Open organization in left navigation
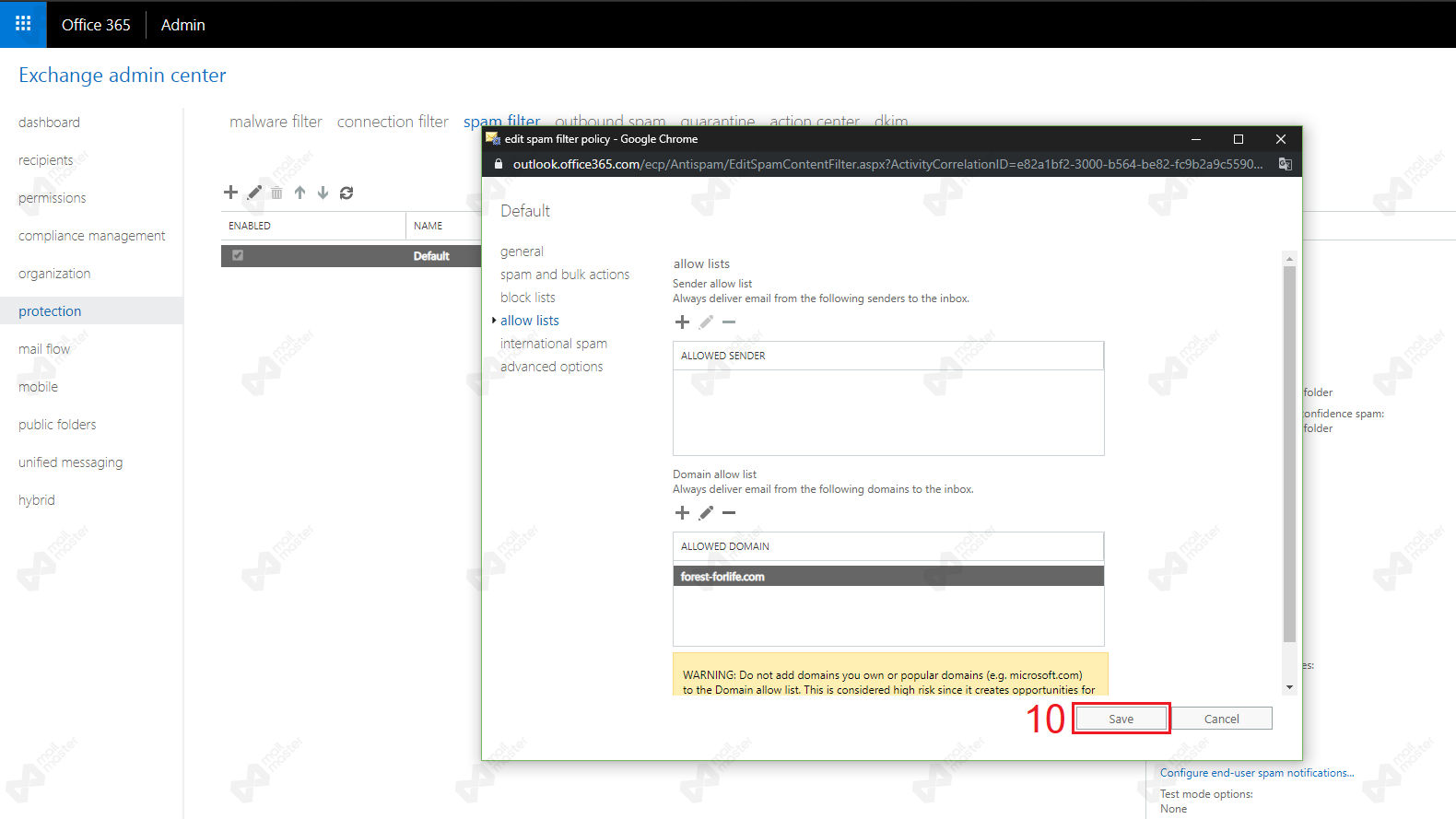1456x819 pixels. coord(54,274)
